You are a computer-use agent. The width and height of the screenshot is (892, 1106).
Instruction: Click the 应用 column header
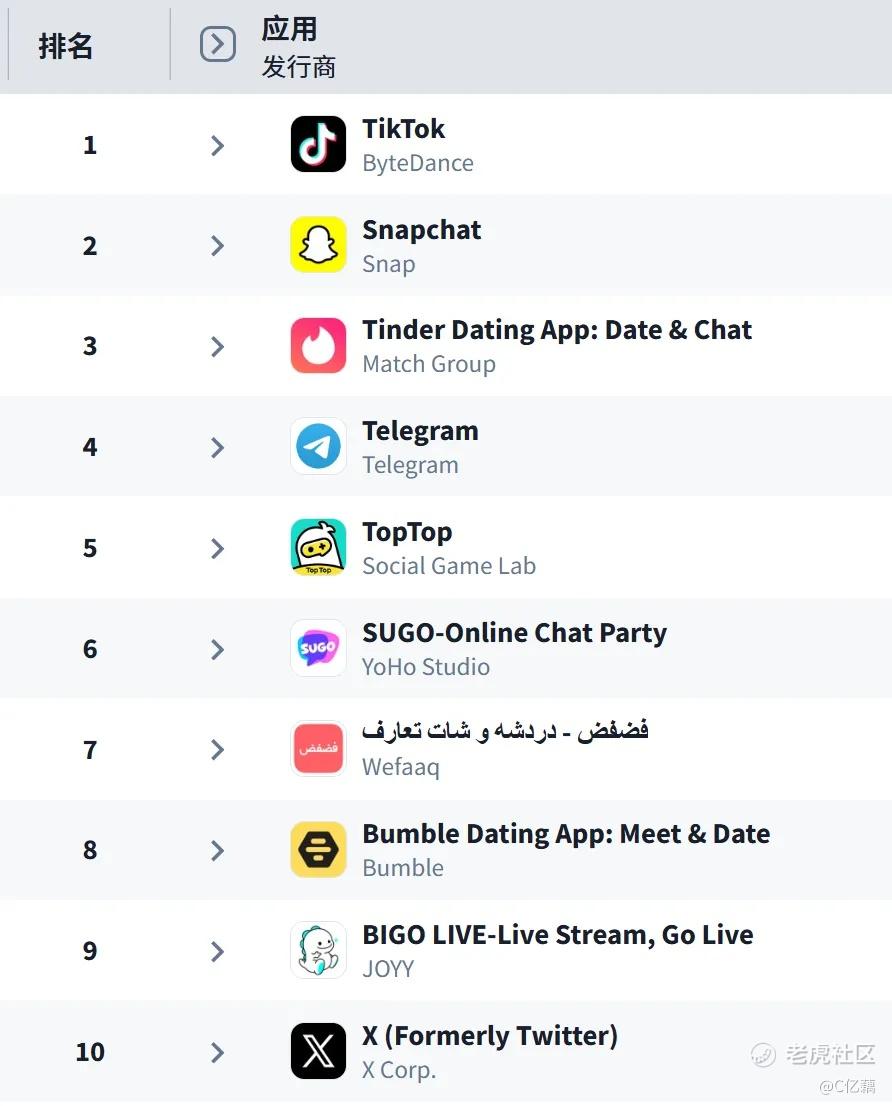pos(289,29)
